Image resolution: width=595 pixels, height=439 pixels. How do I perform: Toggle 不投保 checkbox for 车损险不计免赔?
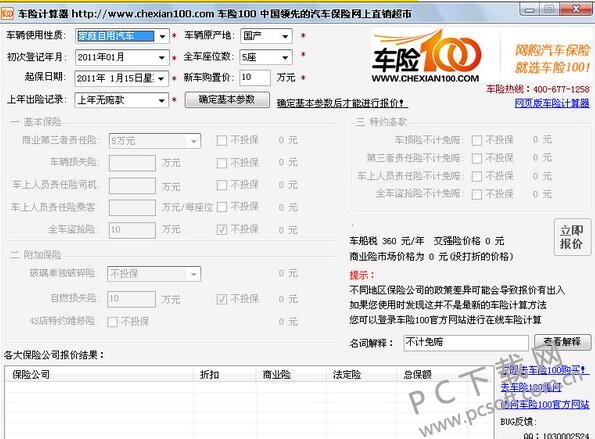pos(477,140)
